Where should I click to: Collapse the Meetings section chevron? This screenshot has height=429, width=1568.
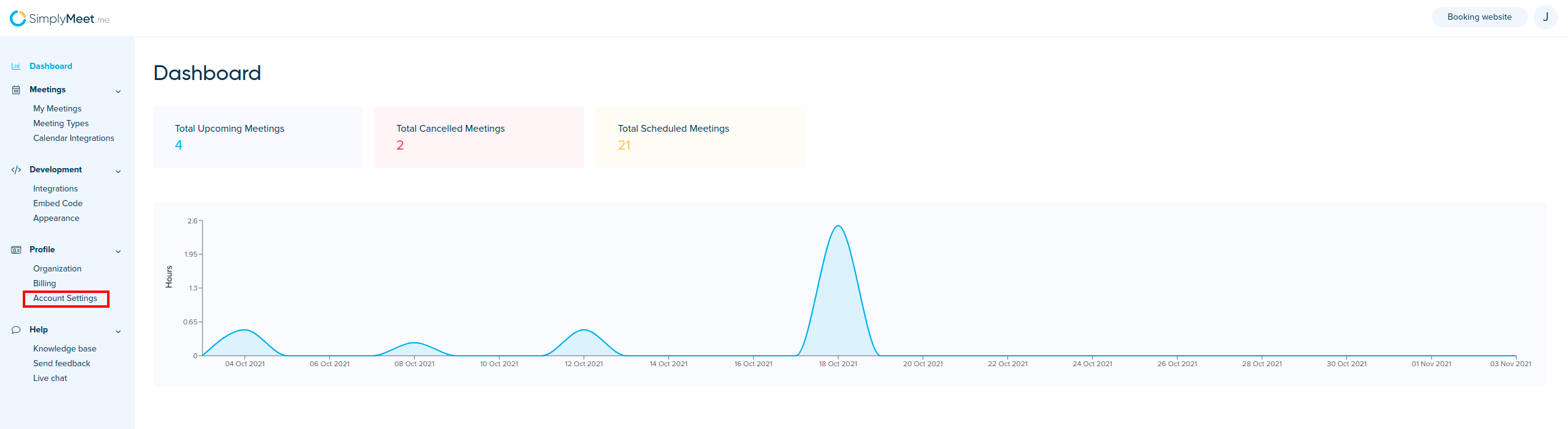click(118, 92)
